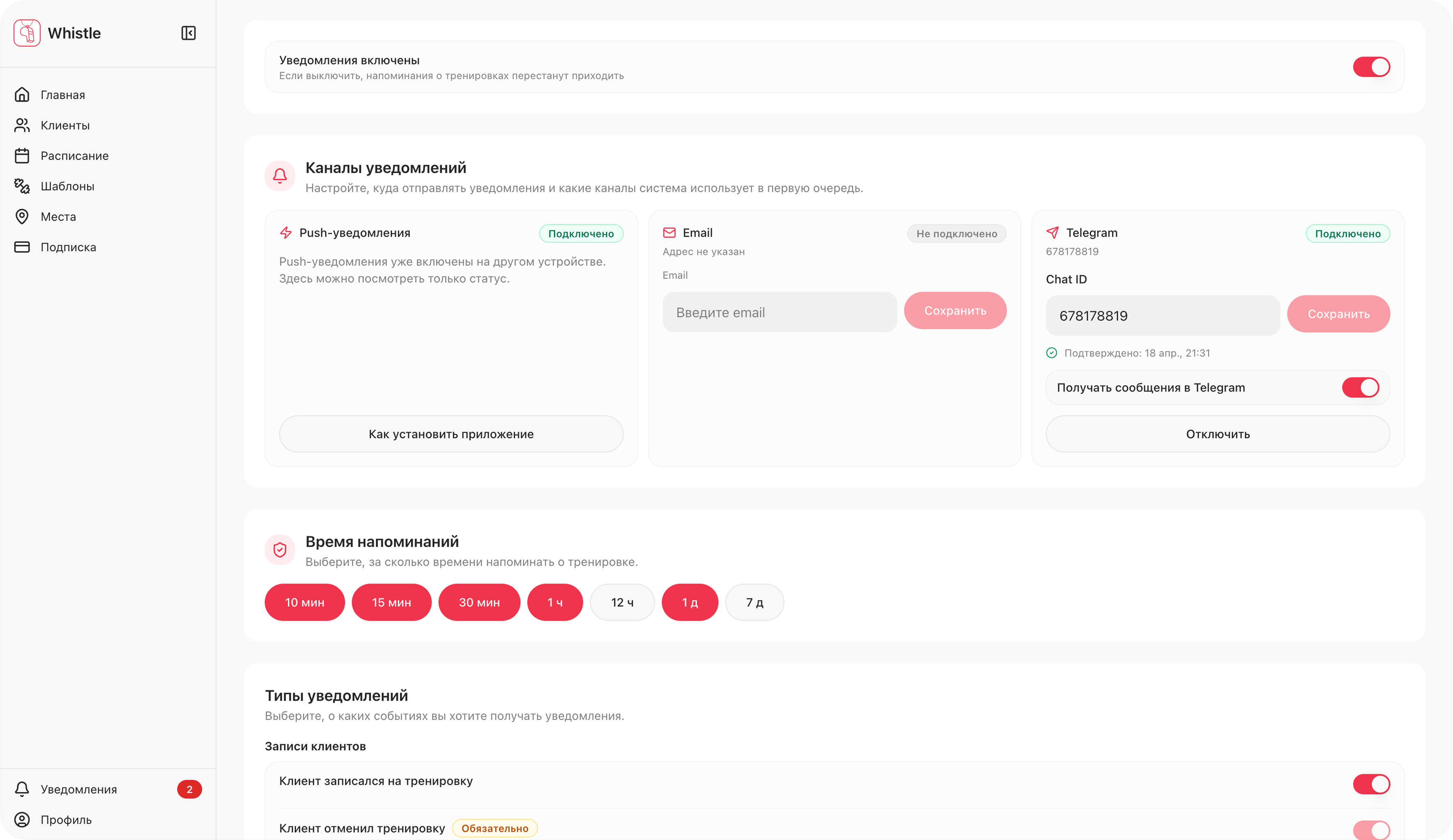Image resolution: width=1453 pixels, height=840 pixels.
Task: Click the home icon beside Главная
Action: click(22, 95)
